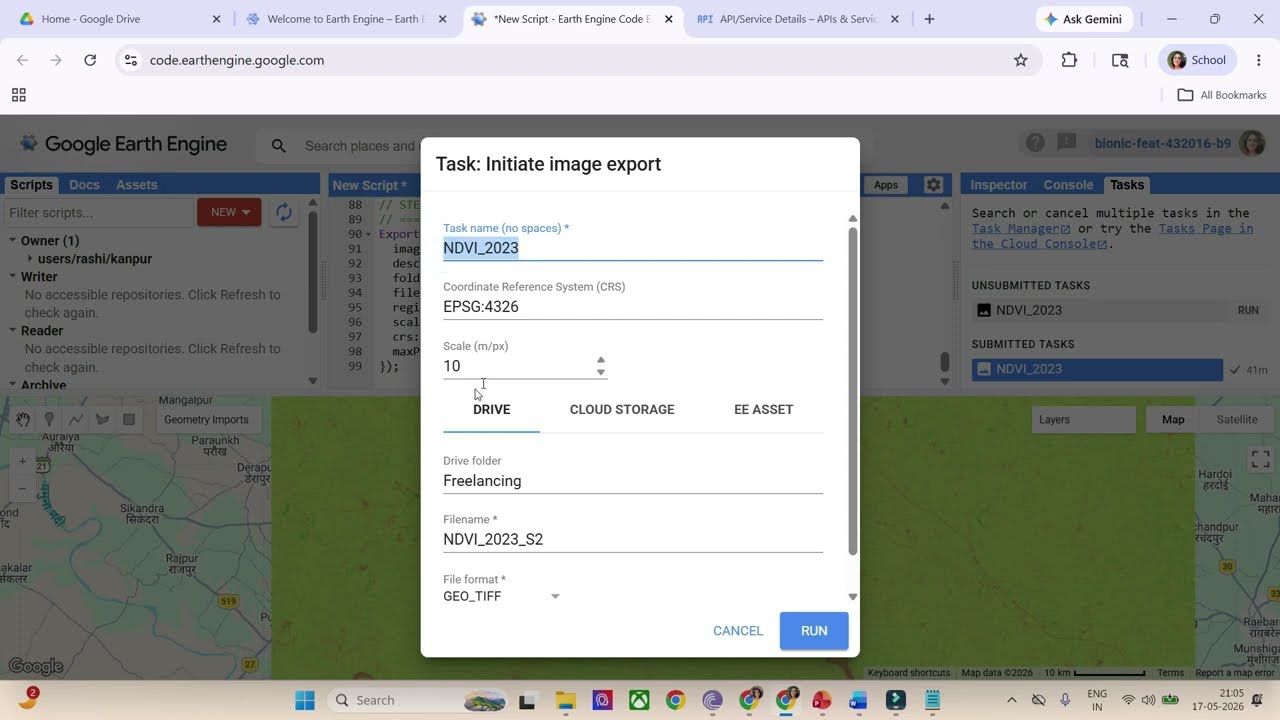This screenshot has height=720, width=1280.
Task: Switch map to Satellite view
Action: (x=1237, y=420)
